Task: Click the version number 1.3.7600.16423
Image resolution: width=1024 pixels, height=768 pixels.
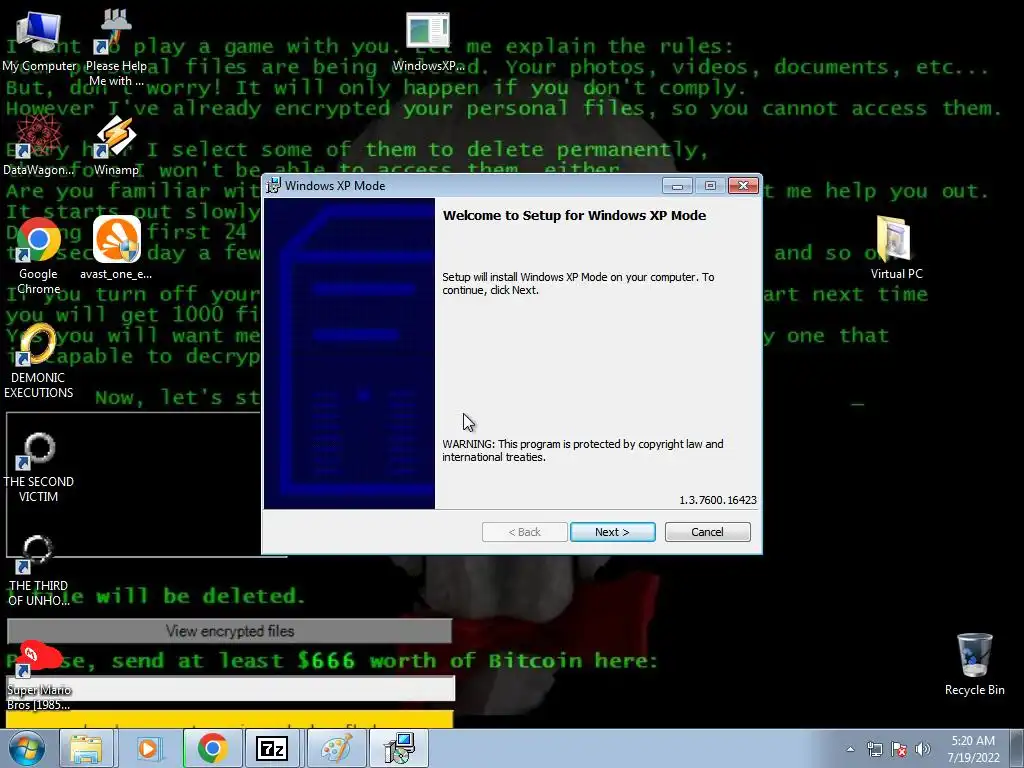Action: click(718, 500)
